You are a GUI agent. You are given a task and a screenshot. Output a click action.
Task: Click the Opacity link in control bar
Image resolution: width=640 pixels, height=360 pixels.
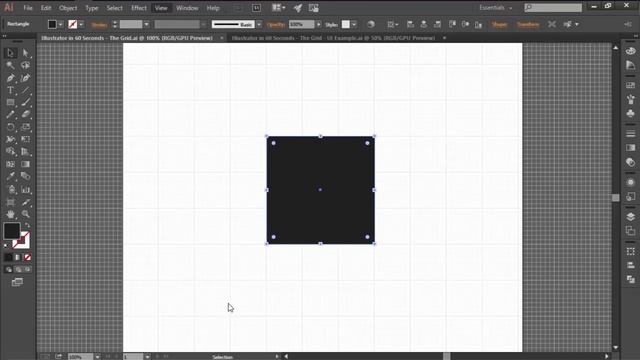[276, 24]
